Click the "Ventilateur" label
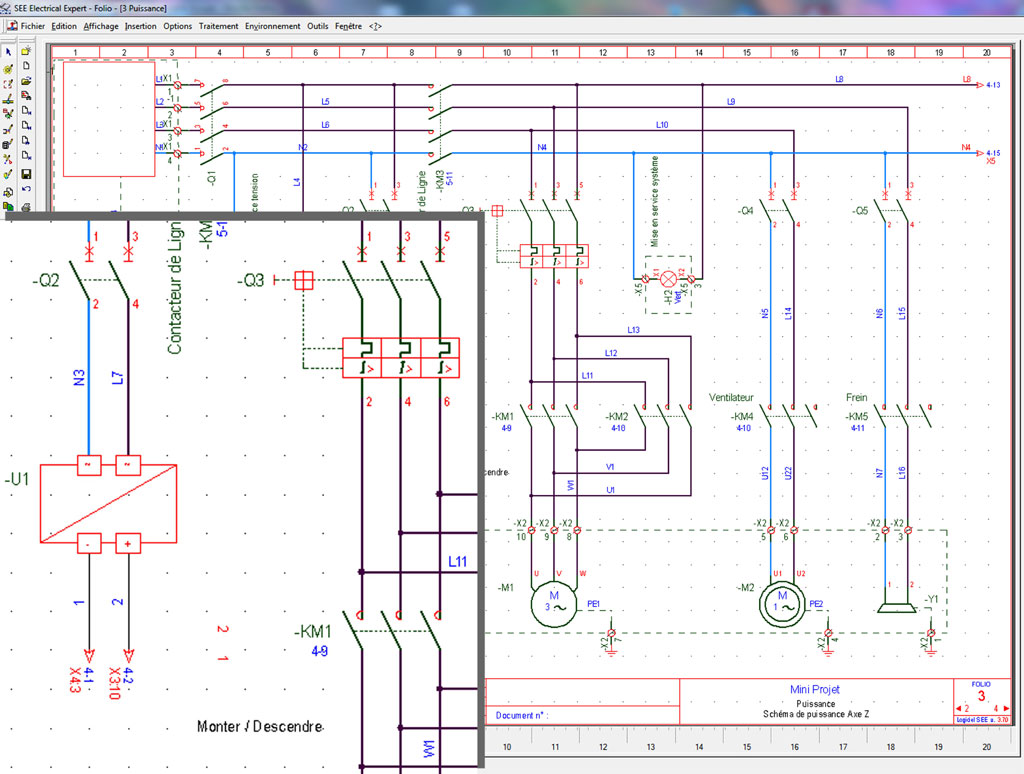The height and width of the screenshot is (774, 1024). click(731, 397)
